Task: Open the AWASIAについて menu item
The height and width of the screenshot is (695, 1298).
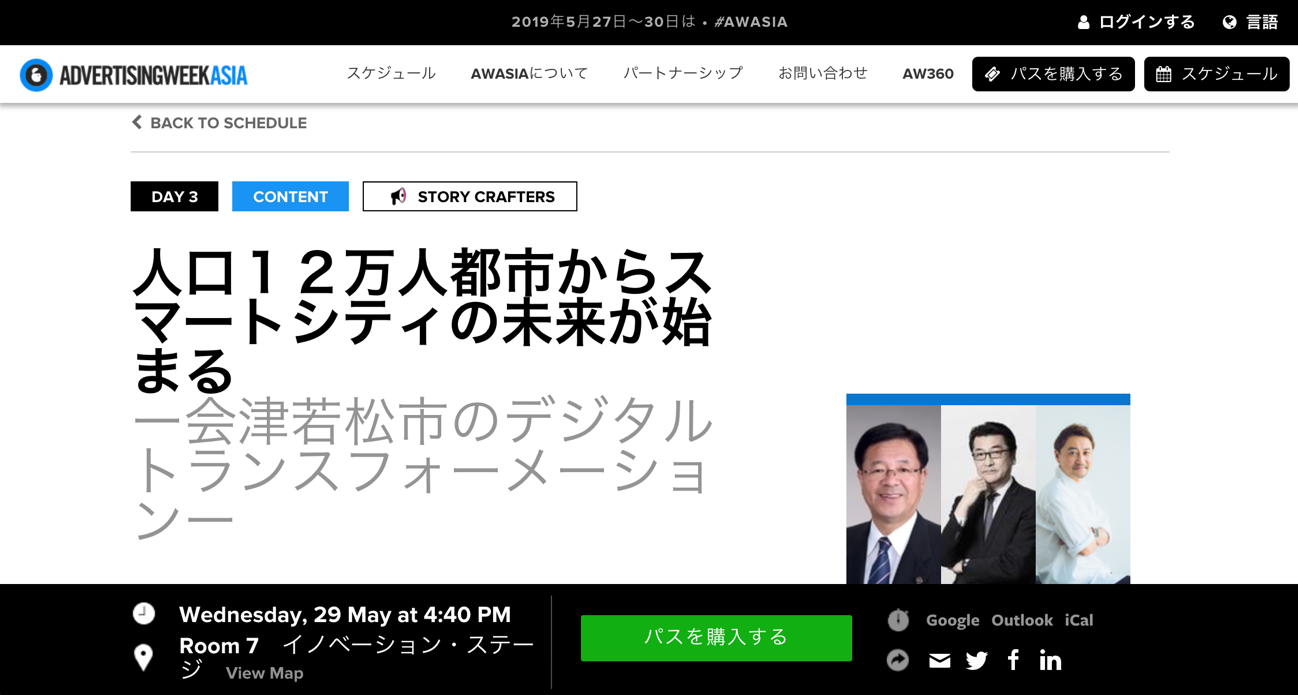Action: click(529, 74)
